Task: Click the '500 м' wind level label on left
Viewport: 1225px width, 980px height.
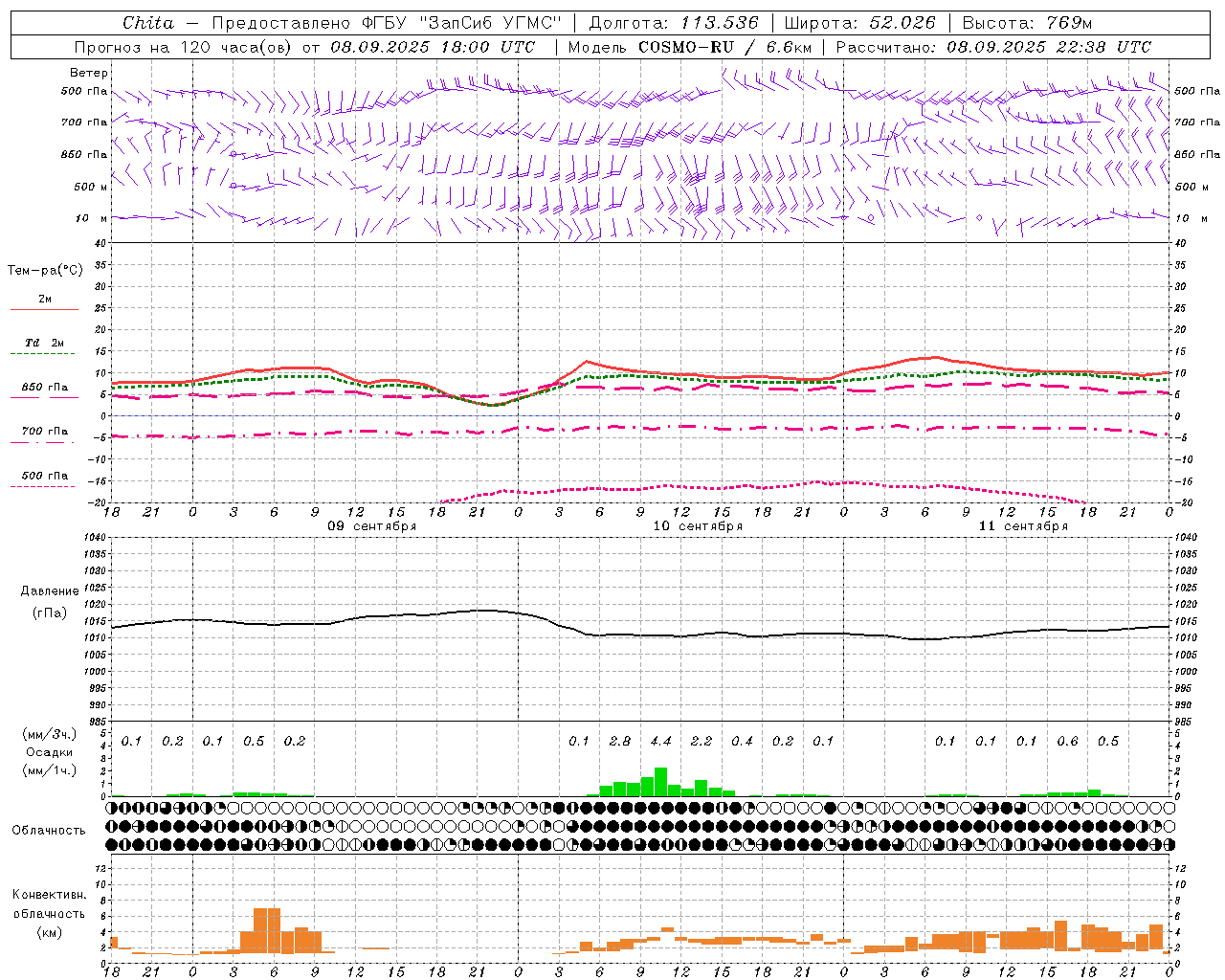Action: 91,187
